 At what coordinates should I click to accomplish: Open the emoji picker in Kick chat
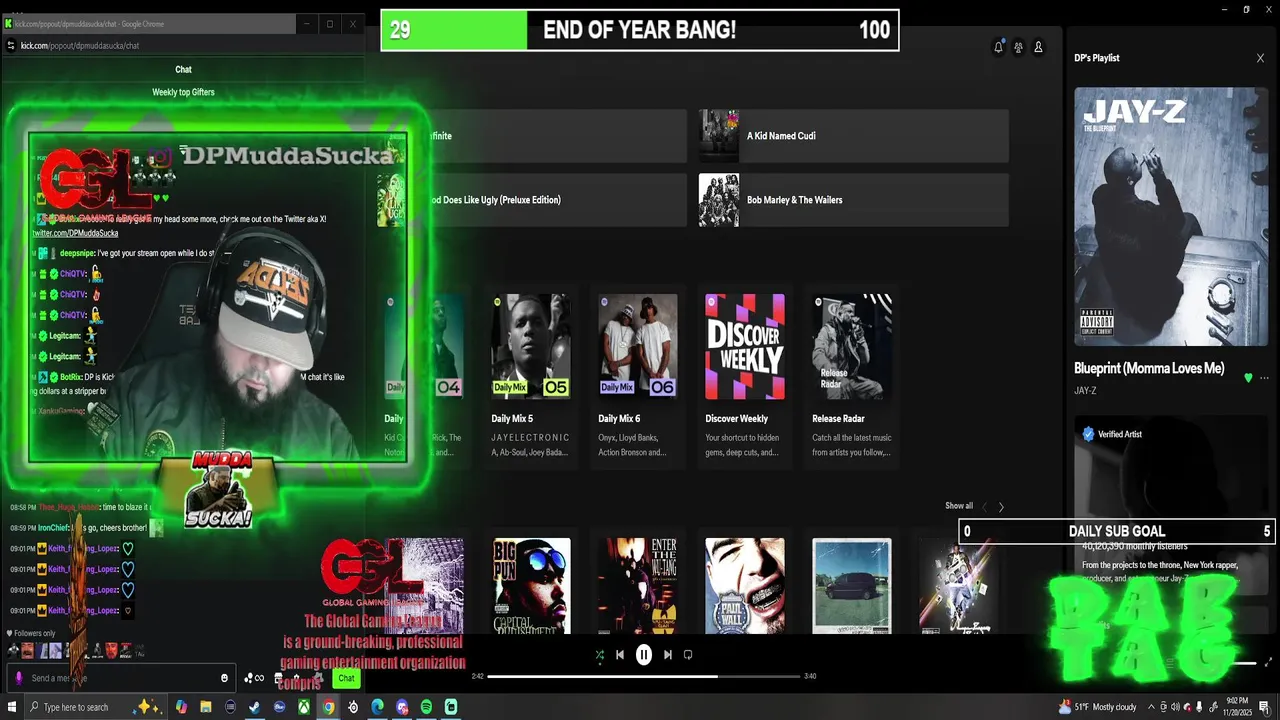224,678
